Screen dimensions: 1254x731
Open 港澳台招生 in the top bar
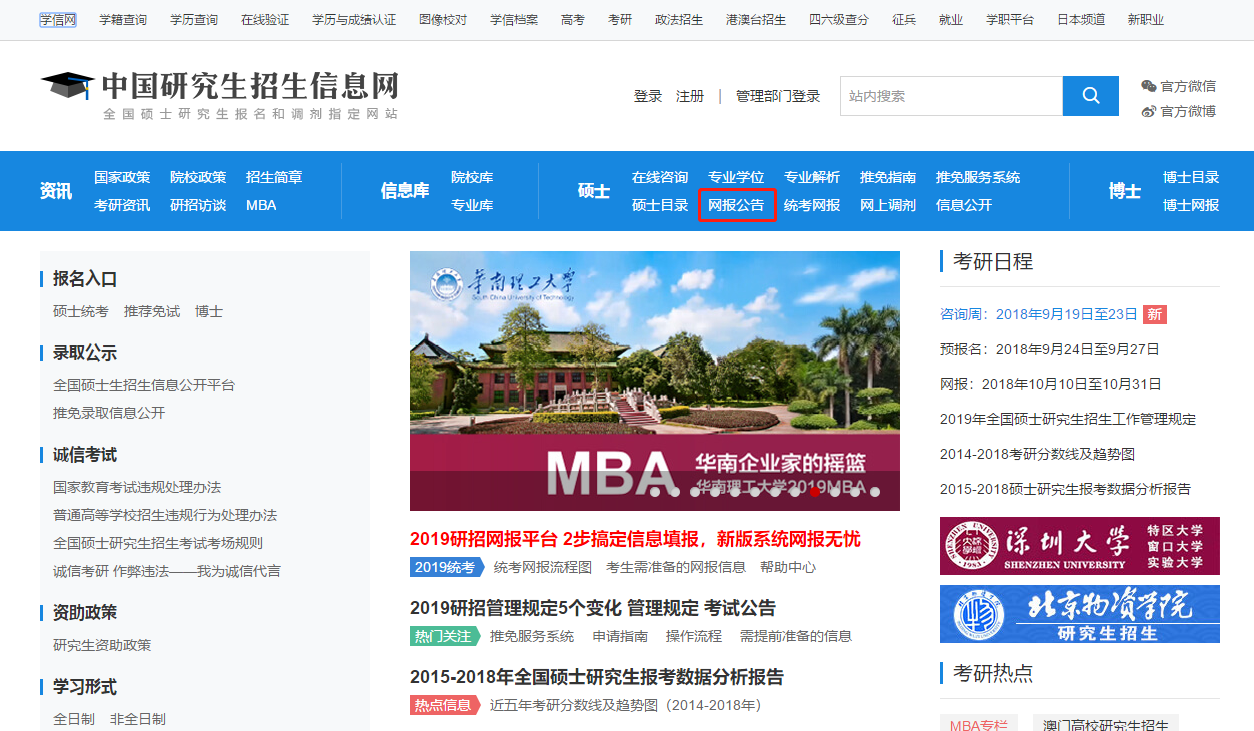click(756, 20)
